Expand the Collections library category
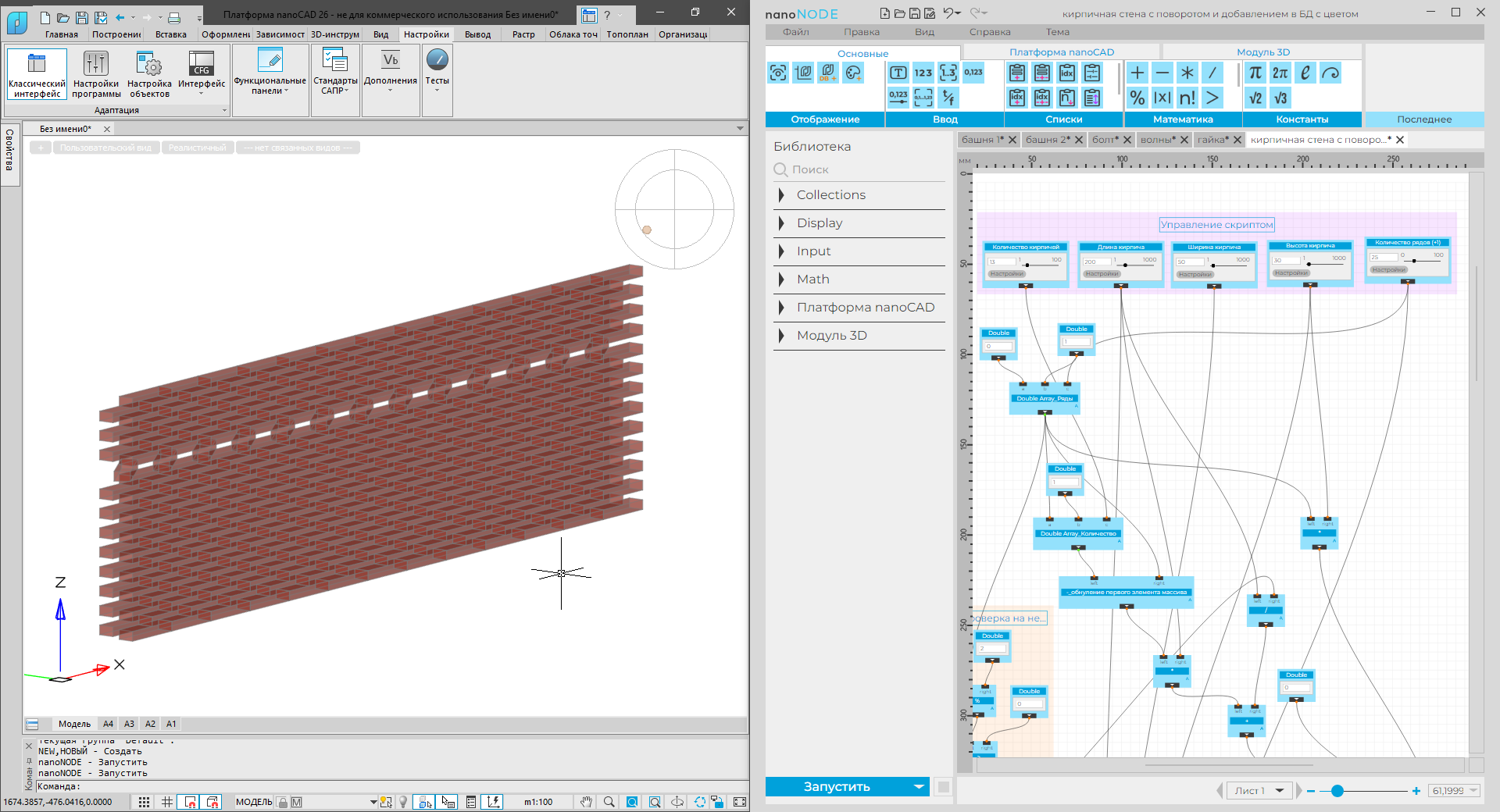 click(830, 195)
